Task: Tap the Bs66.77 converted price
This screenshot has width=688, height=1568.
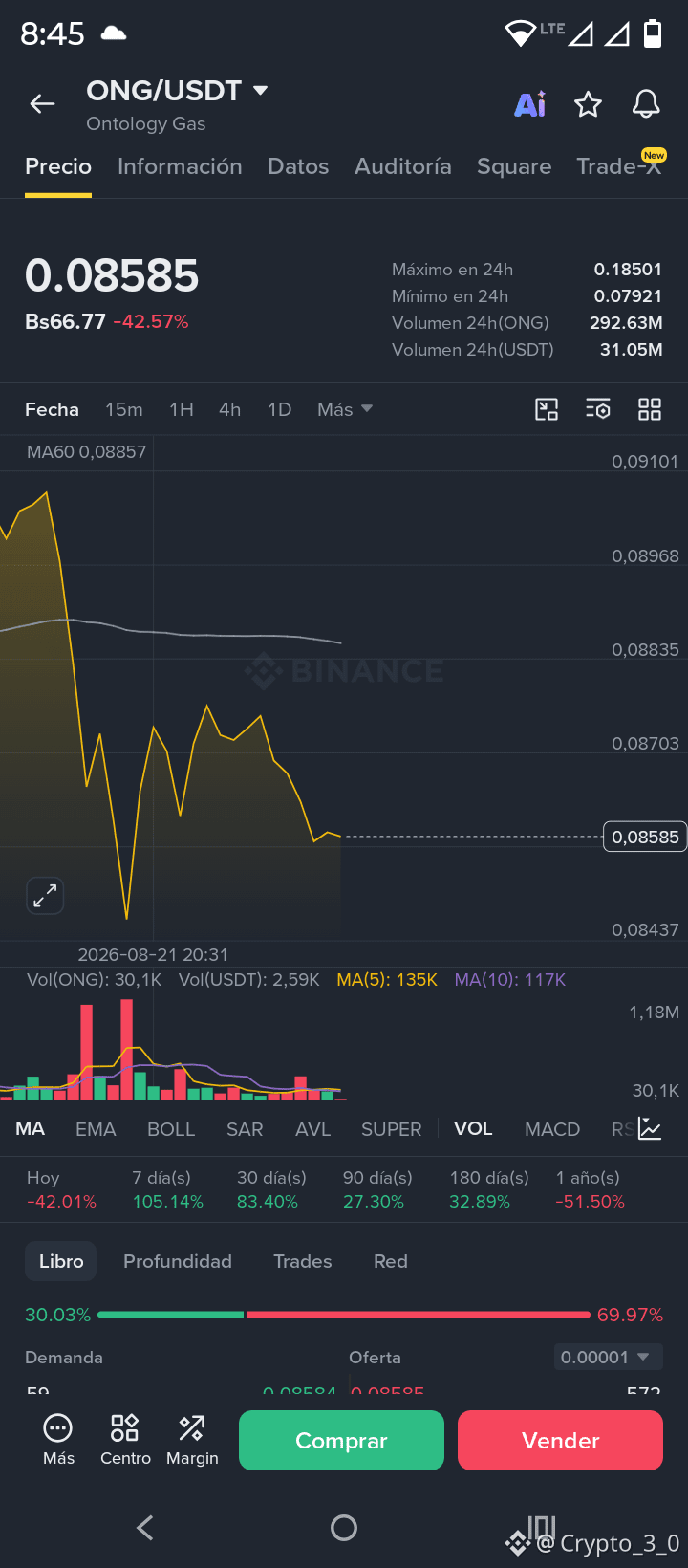Action: 65,321
